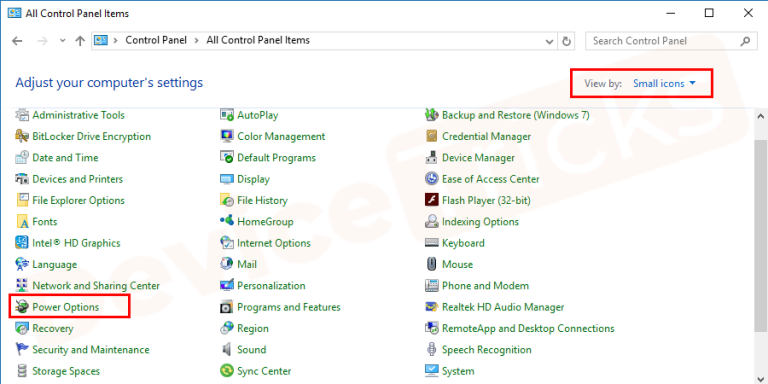Click the Security and Maintenance flag icon
Screen dimensions: 768x384
[22, 350]
